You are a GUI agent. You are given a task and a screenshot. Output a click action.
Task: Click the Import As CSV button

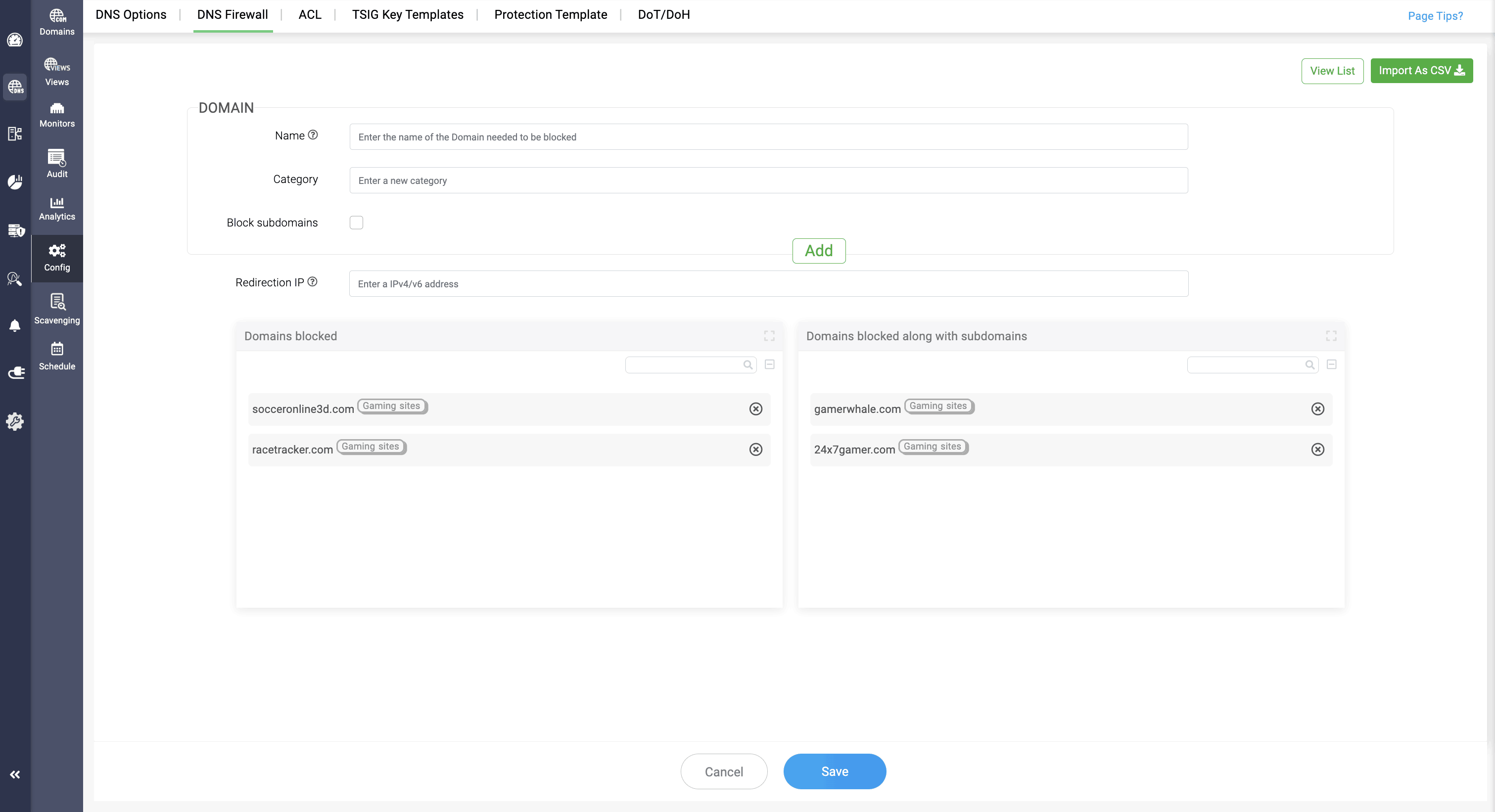[x=1421, y=70]
